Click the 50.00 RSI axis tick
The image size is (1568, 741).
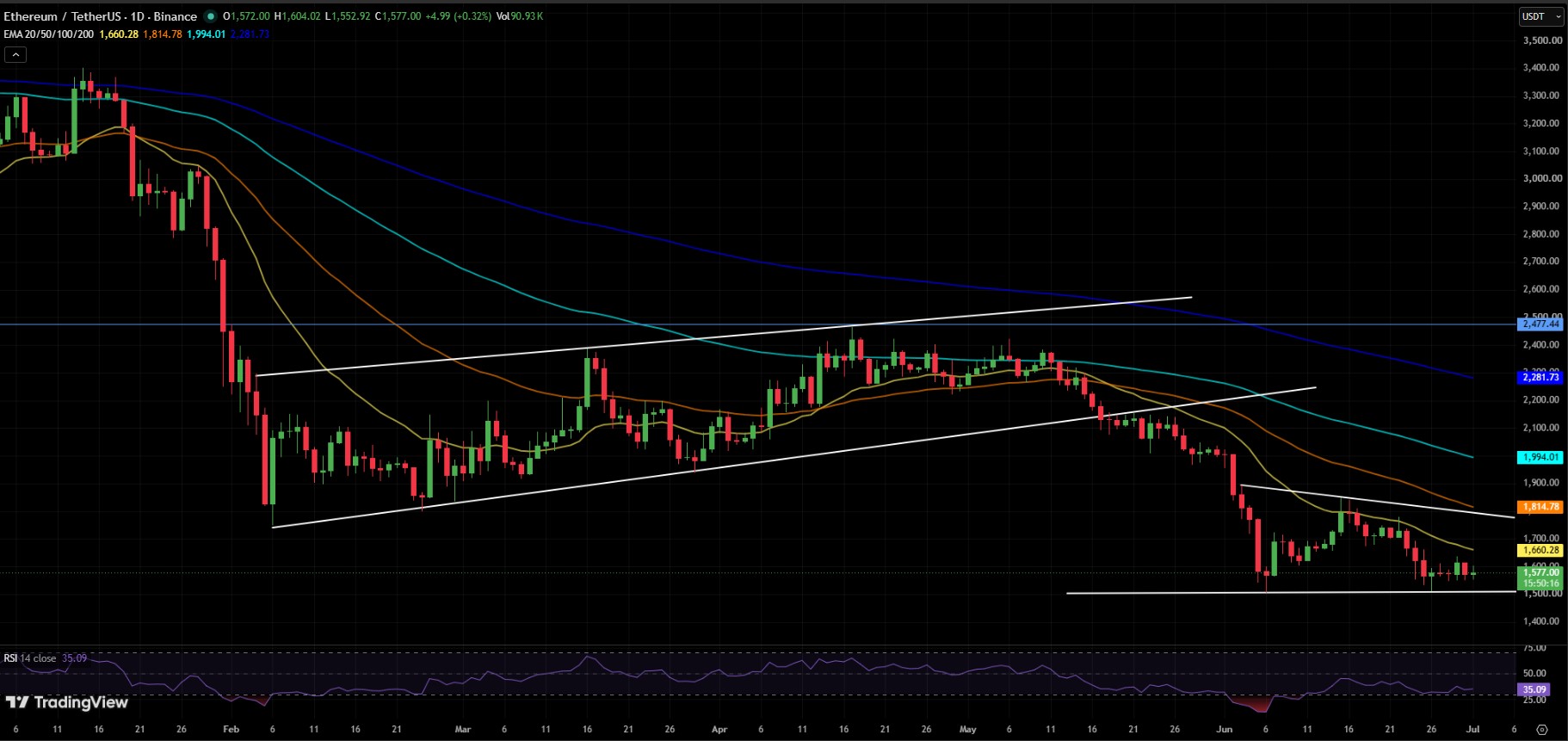coord(1534,674)
